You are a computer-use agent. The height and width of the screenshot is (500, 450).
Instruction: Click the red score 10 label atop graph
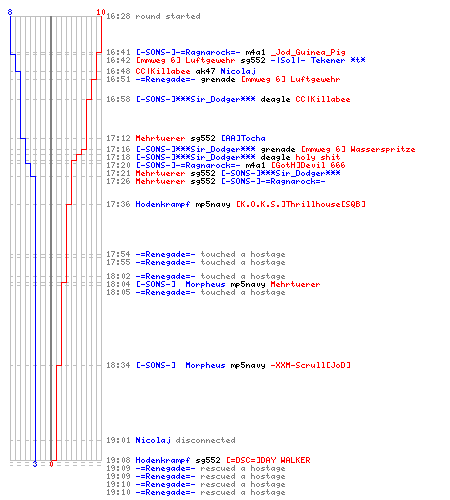pyautogui.click(x=101, y=12)
